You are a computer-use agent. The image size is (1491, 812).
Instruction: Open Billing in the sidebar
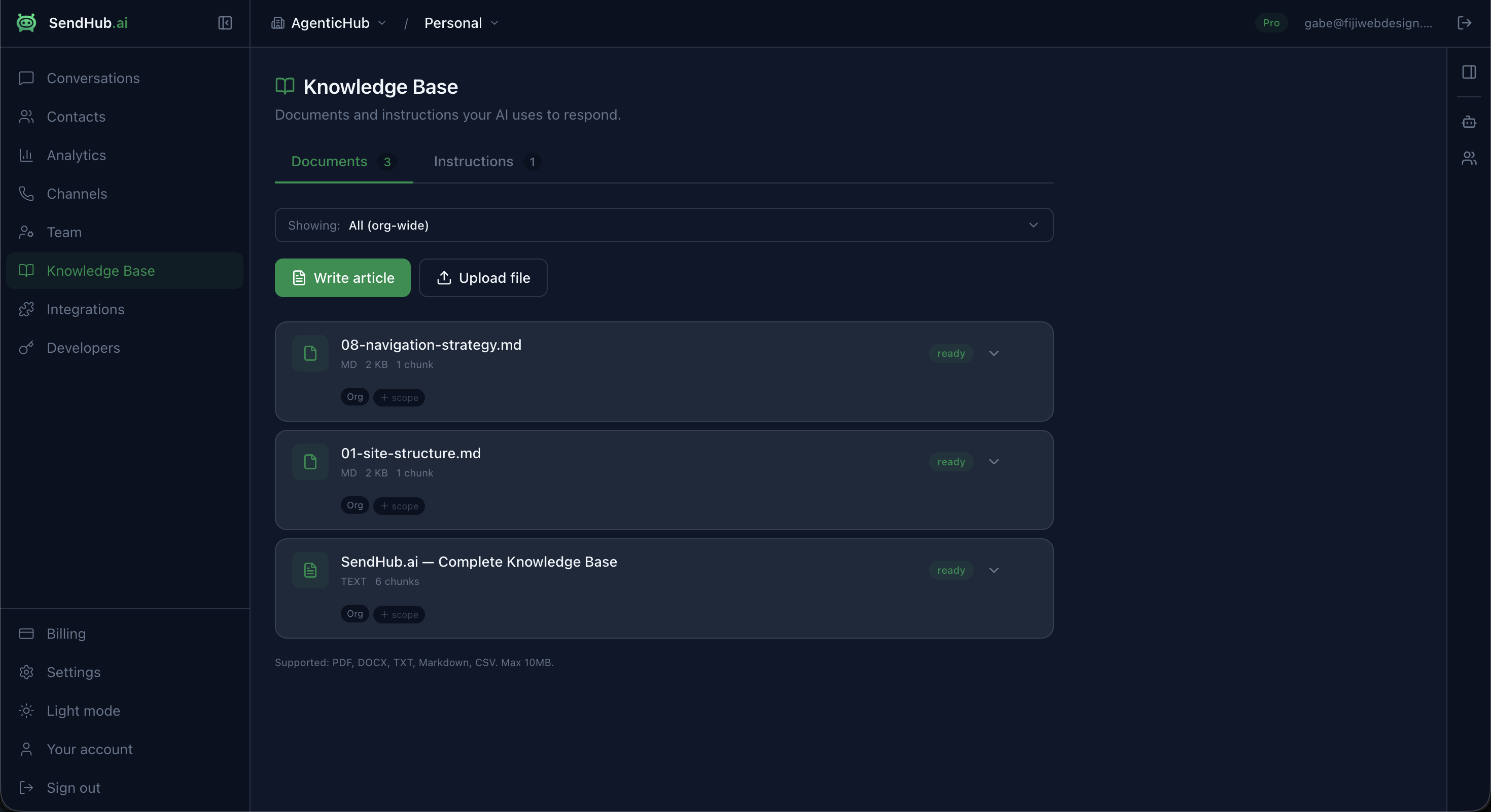[x=125, y=633]
